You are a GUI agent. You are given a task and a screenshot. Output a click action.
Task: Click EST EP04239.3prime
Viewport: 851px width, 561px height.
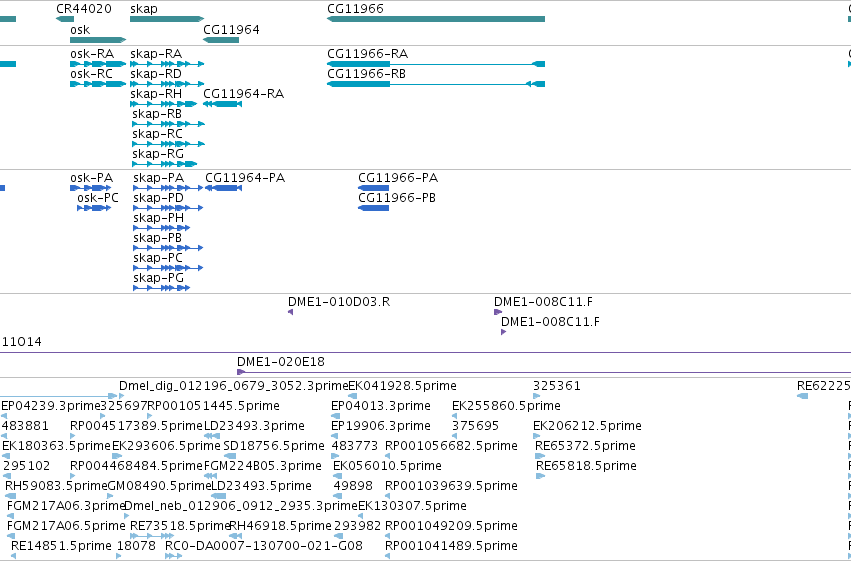click(x=4, y=417)
